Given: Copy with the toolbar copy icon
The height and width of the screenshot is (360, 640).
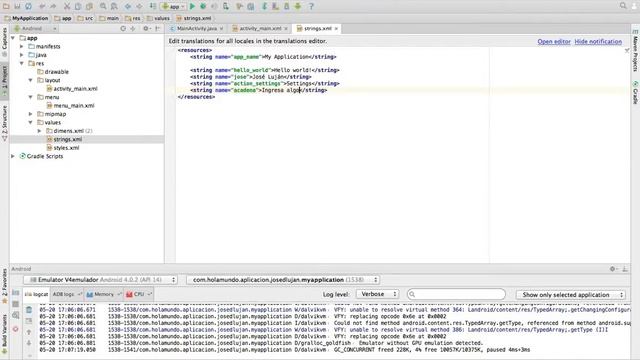Looking at the screenshot, I should (x=78, y=6).
